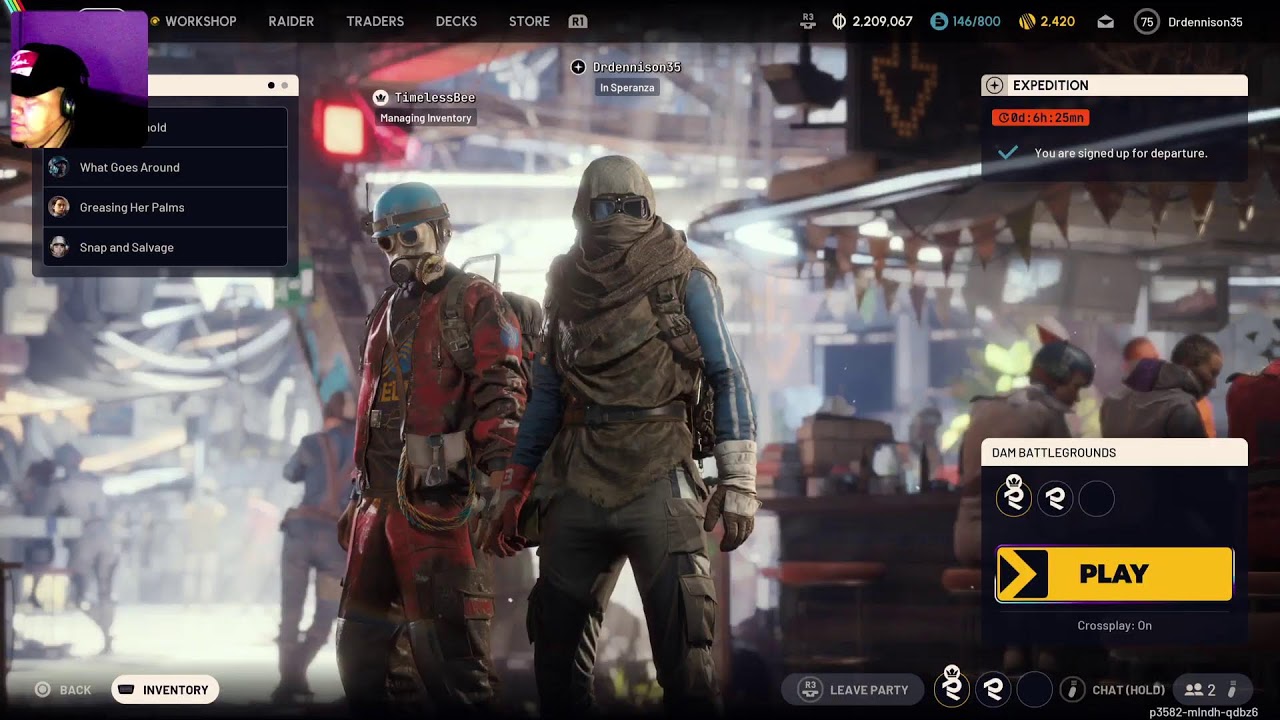Screen dimensions: 1280x720
Task: Click the microphone icon next to the party count
Action: 1232,689
